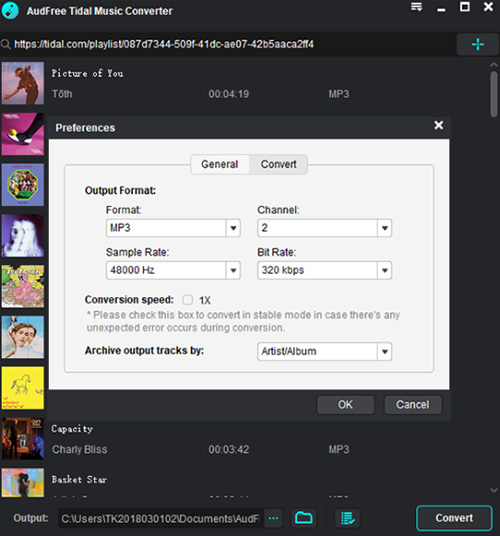
Task: Expand the Bit Rate 320 kbps dropdown
Action: [x=324, y=270]
